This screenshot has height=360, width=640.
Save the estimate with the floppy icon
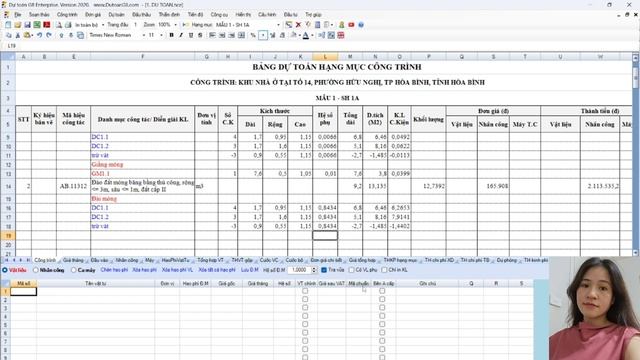point(27,25)
